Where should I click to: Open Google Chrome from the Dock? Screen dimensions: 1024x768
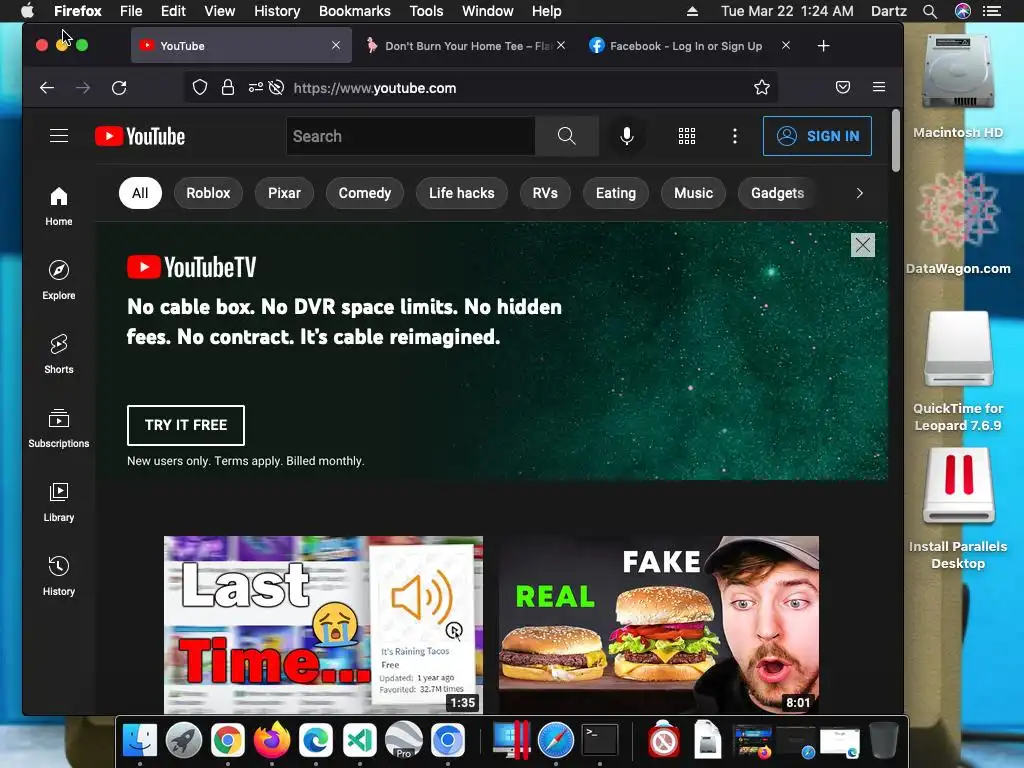(x=227, y=740)
